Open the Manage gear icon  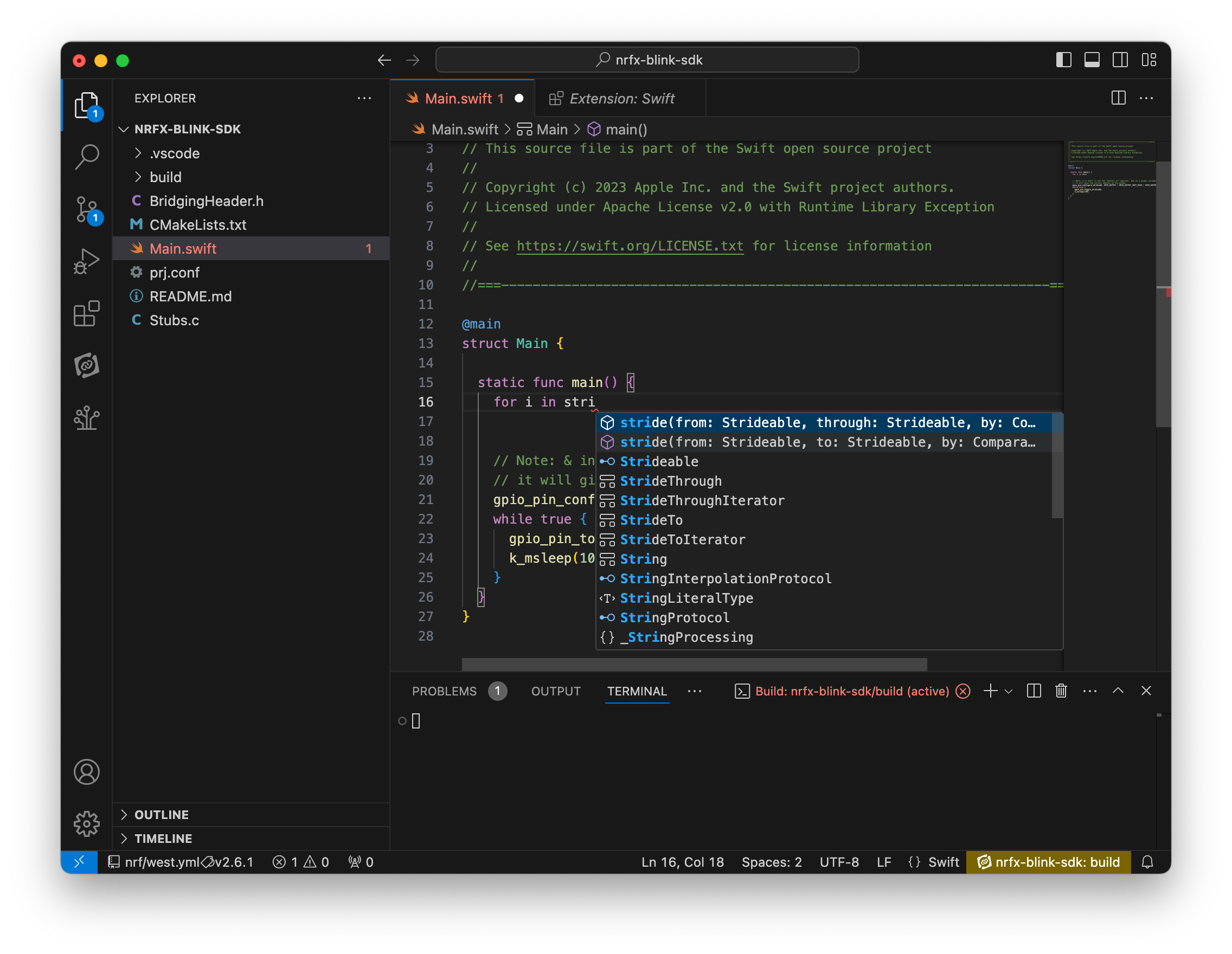[x=86, y=824]
